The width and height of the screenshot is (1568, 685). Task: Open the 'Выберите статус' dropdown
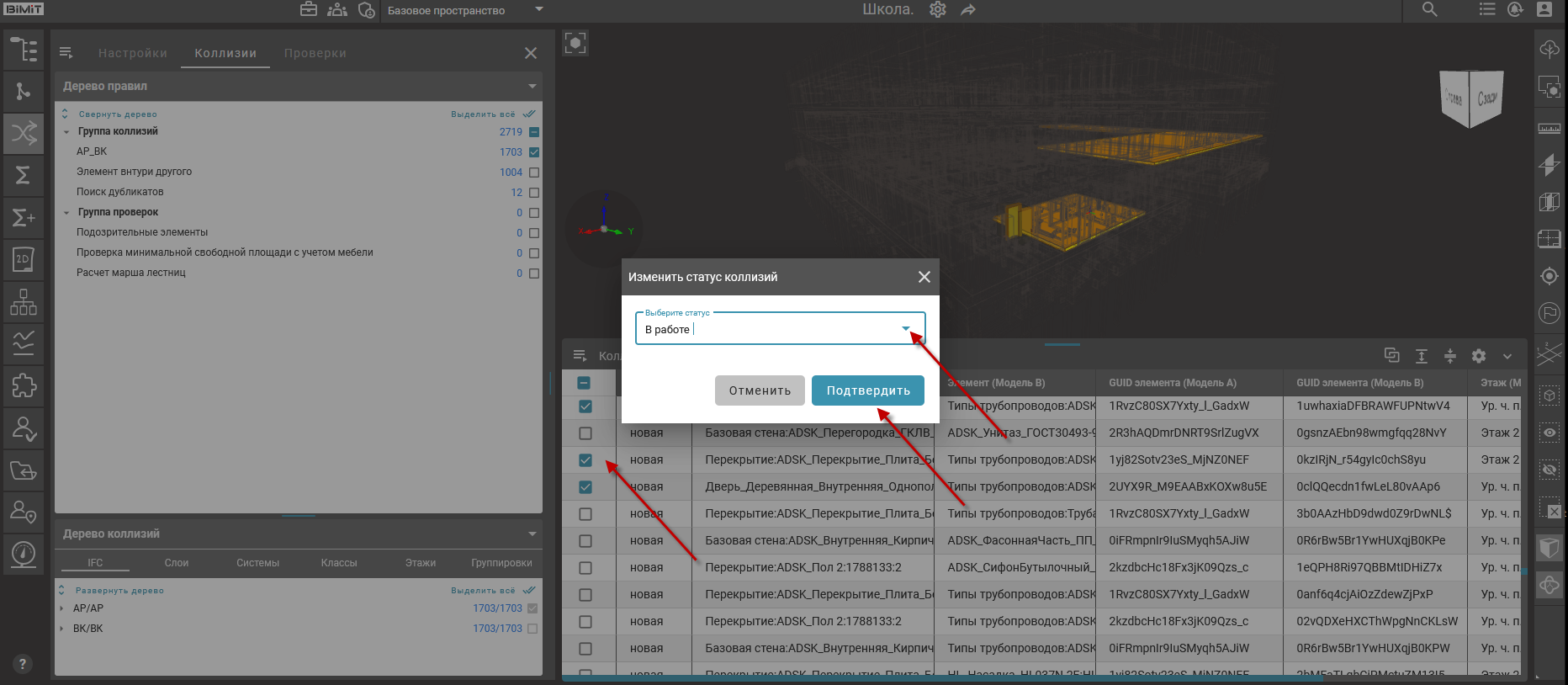(905, 329)
